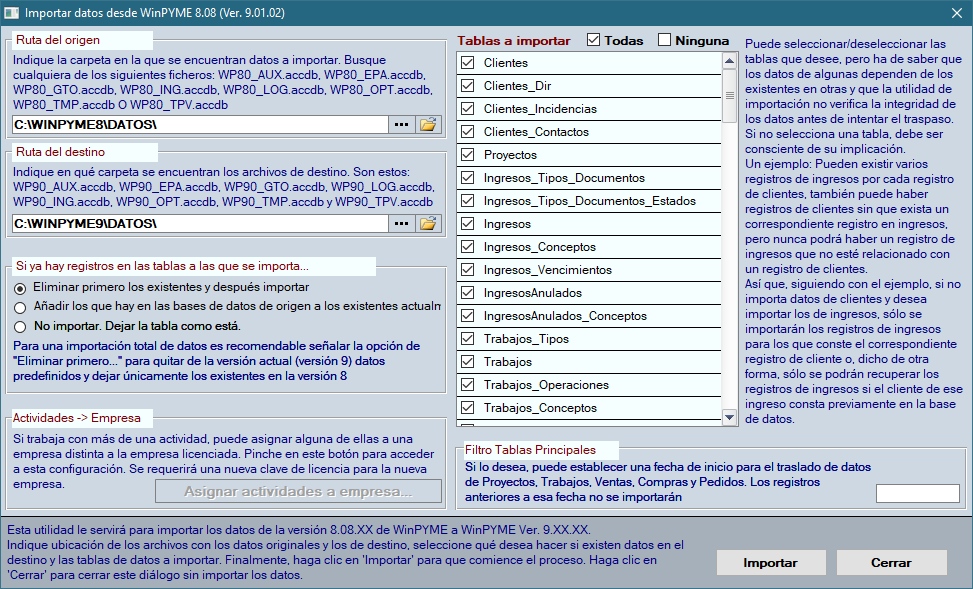Screen dimensions: 973x589
Task: Select 'Eliminar primero los existentes' radio option
Action: coord(20,288)
